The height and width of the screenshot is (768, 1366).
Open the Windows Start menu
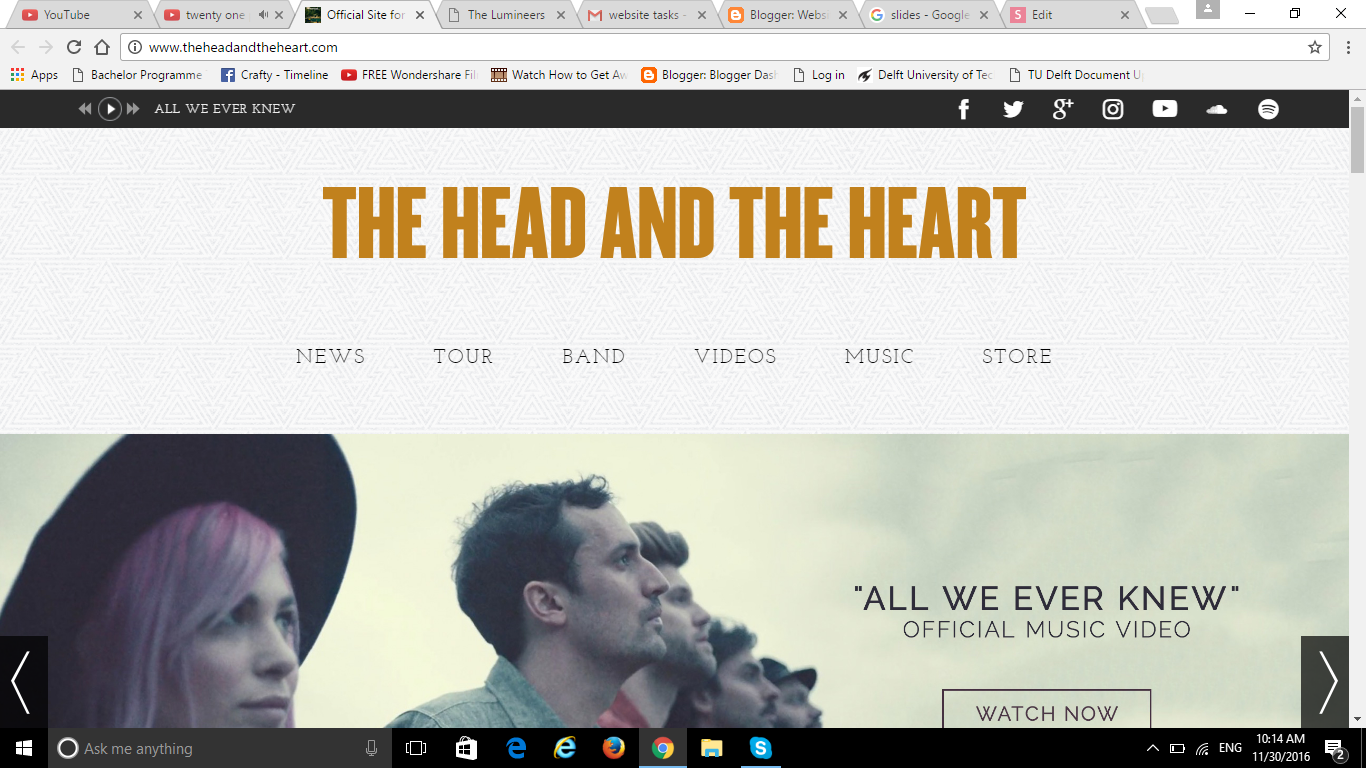(x=23, y=748)
